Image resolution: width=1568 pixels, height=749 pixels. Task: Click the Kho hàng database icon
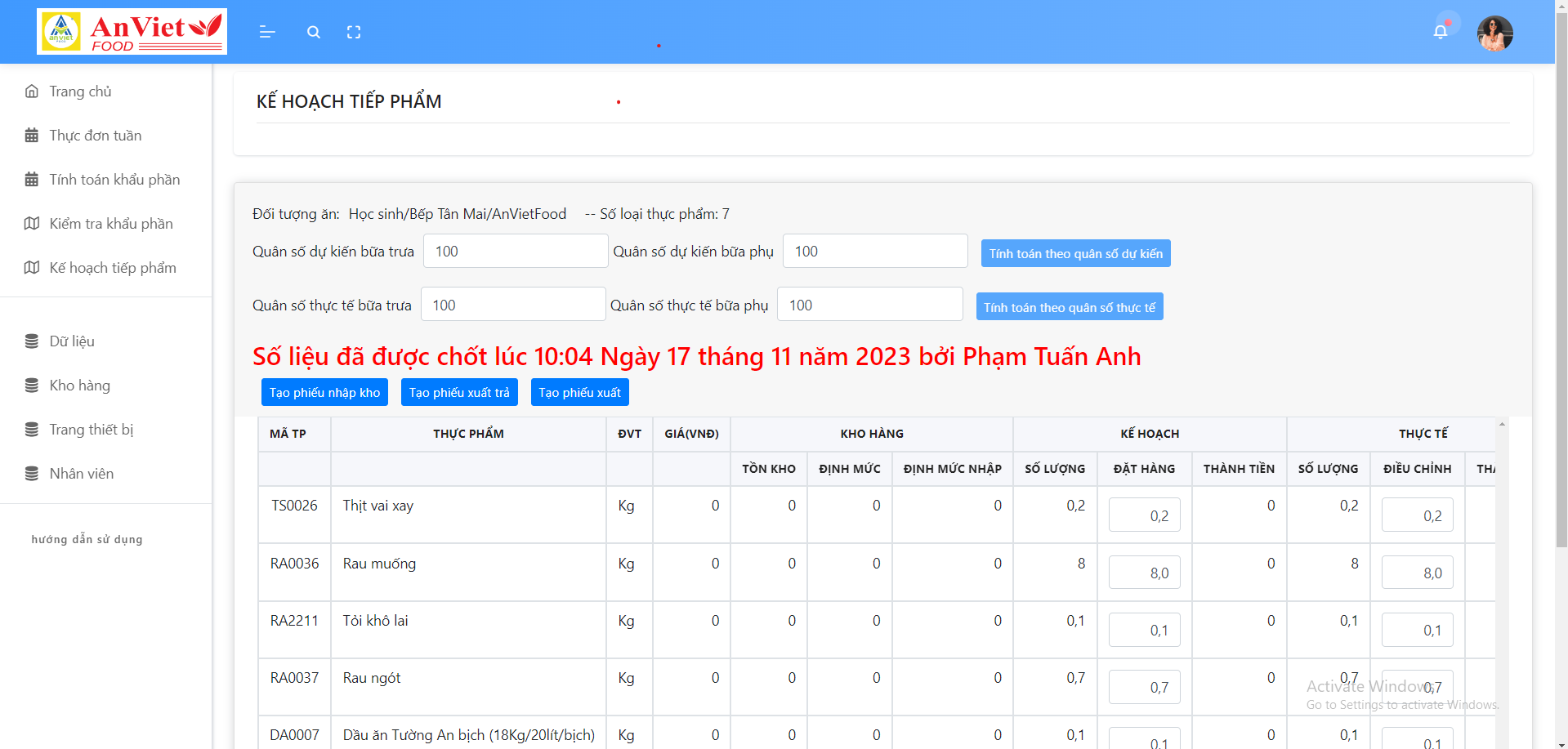pos(32,385)
